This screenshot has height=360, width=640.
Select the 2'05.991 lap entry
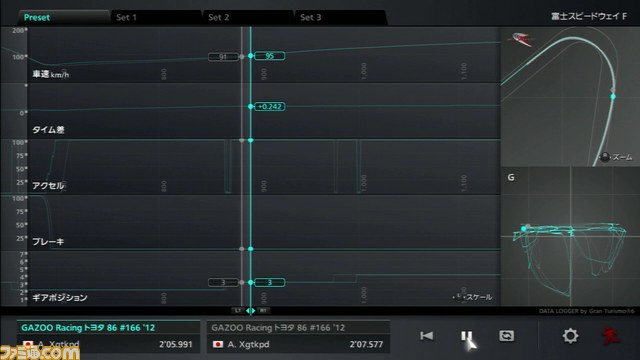pyautogui.click(x=108, y=337)
